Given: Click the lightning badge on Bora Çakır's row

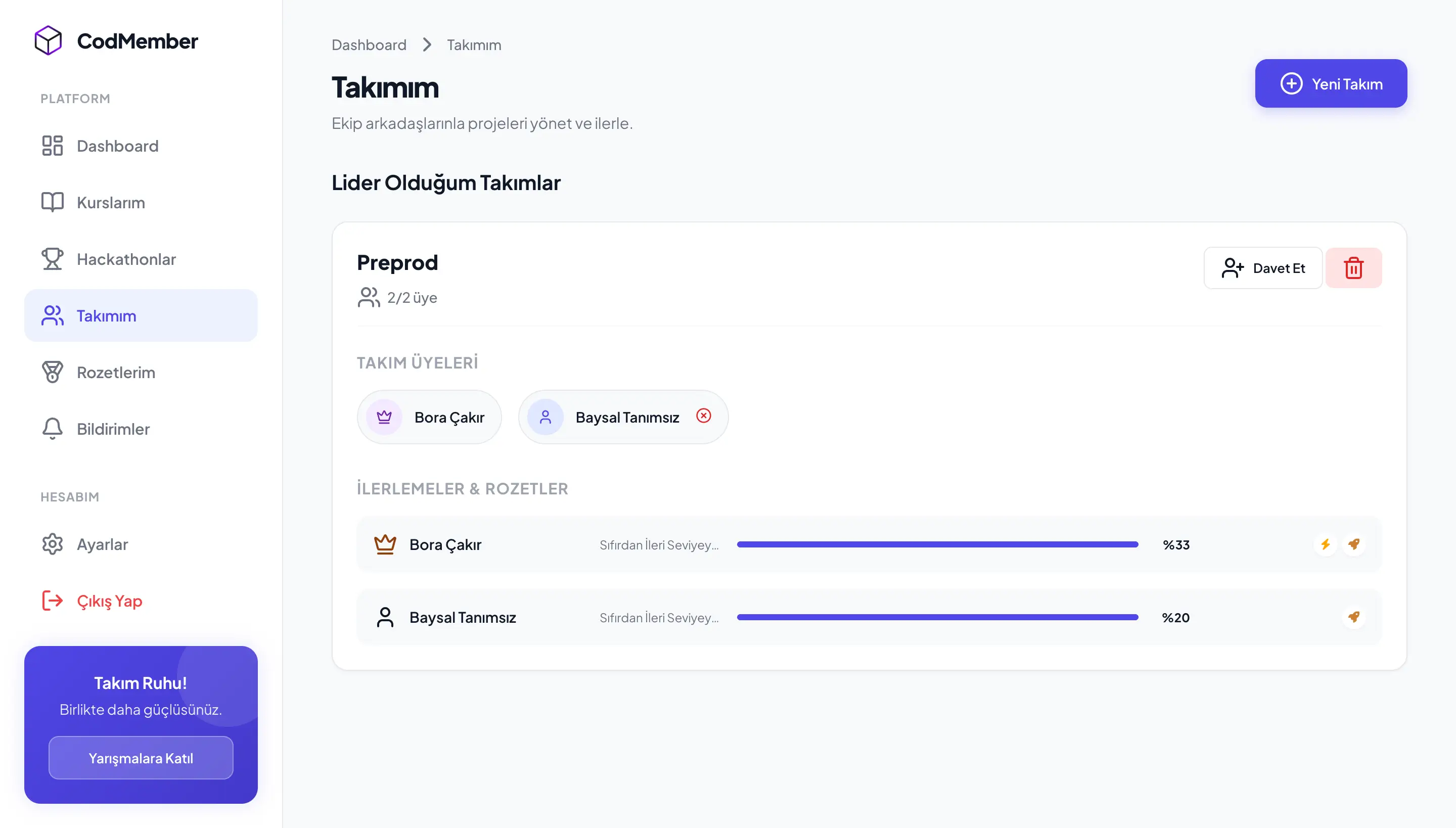Looking at the screenshot, I should coord(1325,544).
